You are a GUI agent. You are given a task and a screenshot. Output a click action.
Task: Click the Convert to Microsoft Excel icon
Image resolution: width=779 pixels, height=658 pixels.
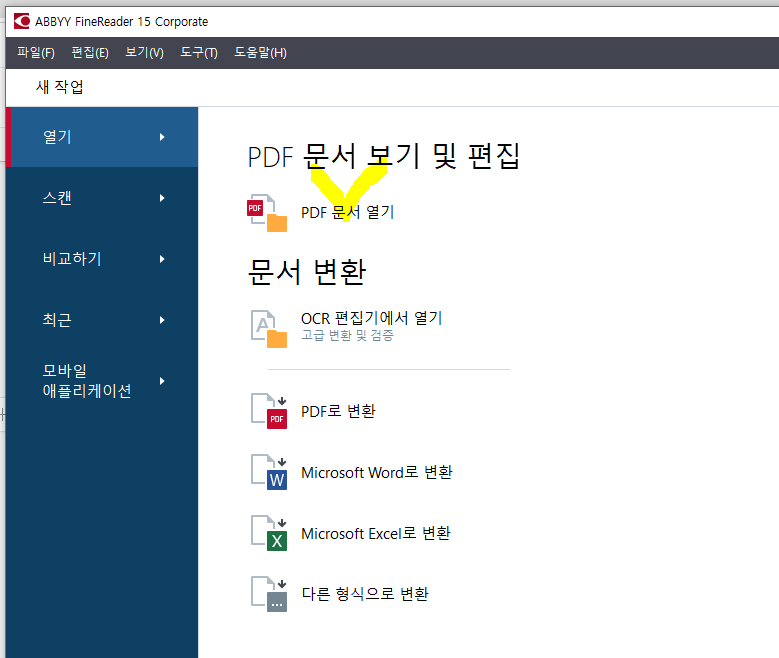[x=269, y=533]
